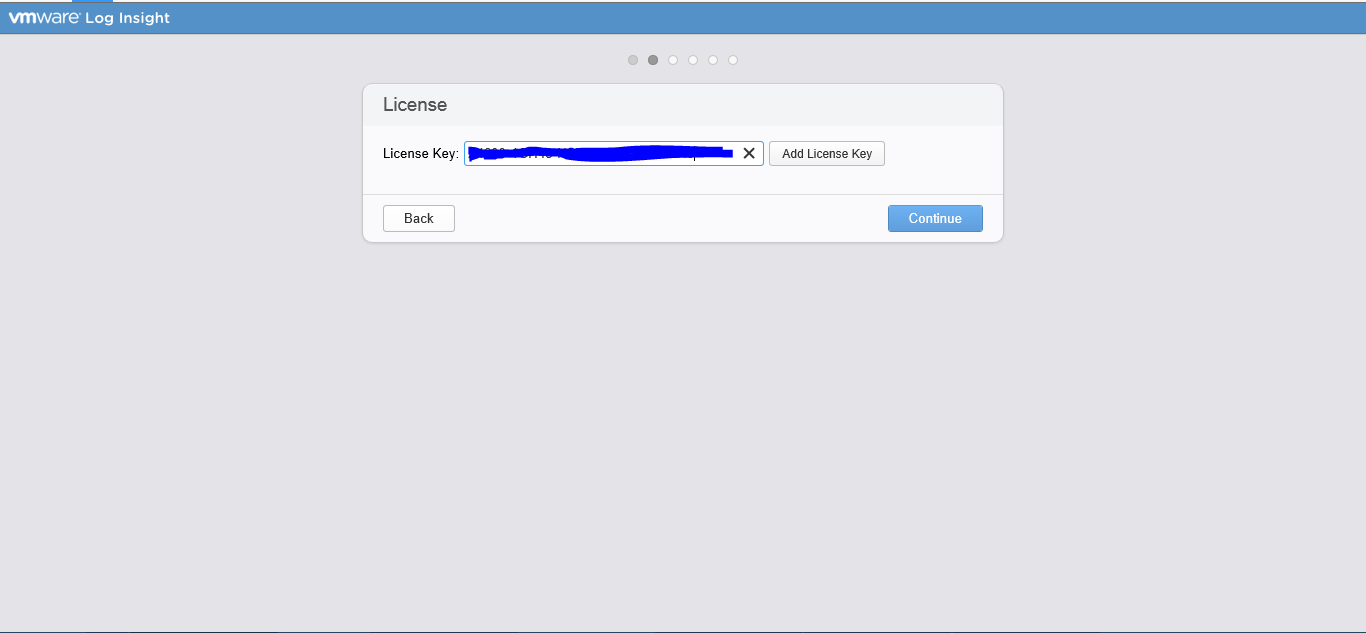Click the License panel heading

tap(415, 105)
